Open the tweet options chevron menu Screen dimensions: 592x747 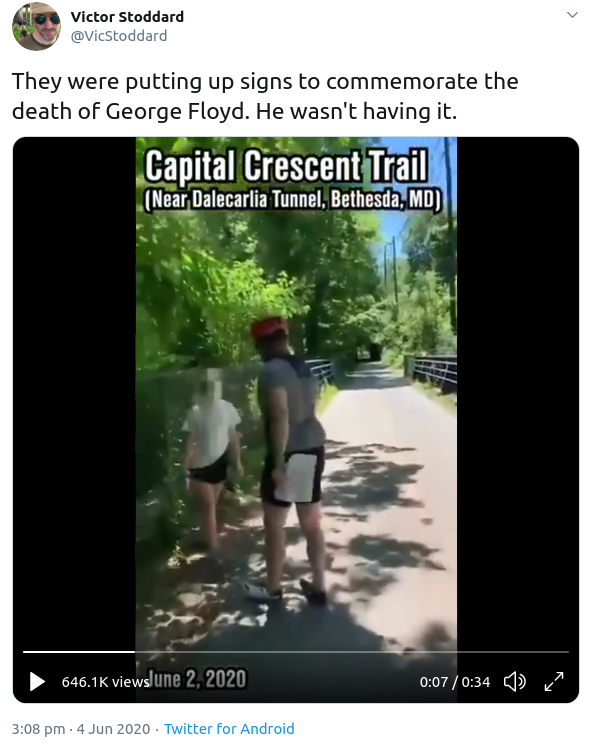pos(572,15)
